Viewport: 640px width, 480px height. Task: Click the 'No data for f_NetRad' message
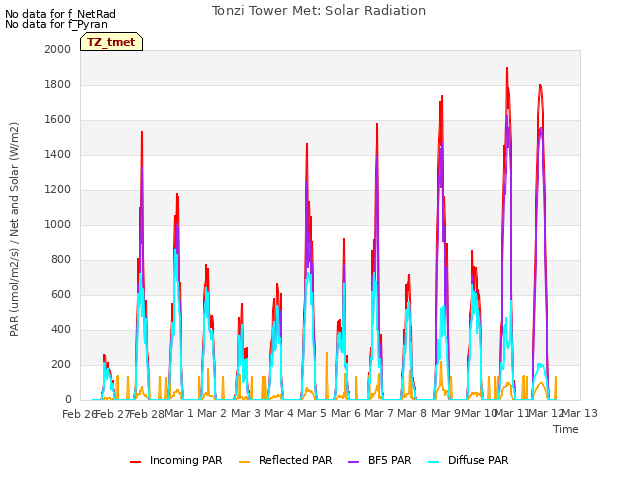tap(60, 14)
